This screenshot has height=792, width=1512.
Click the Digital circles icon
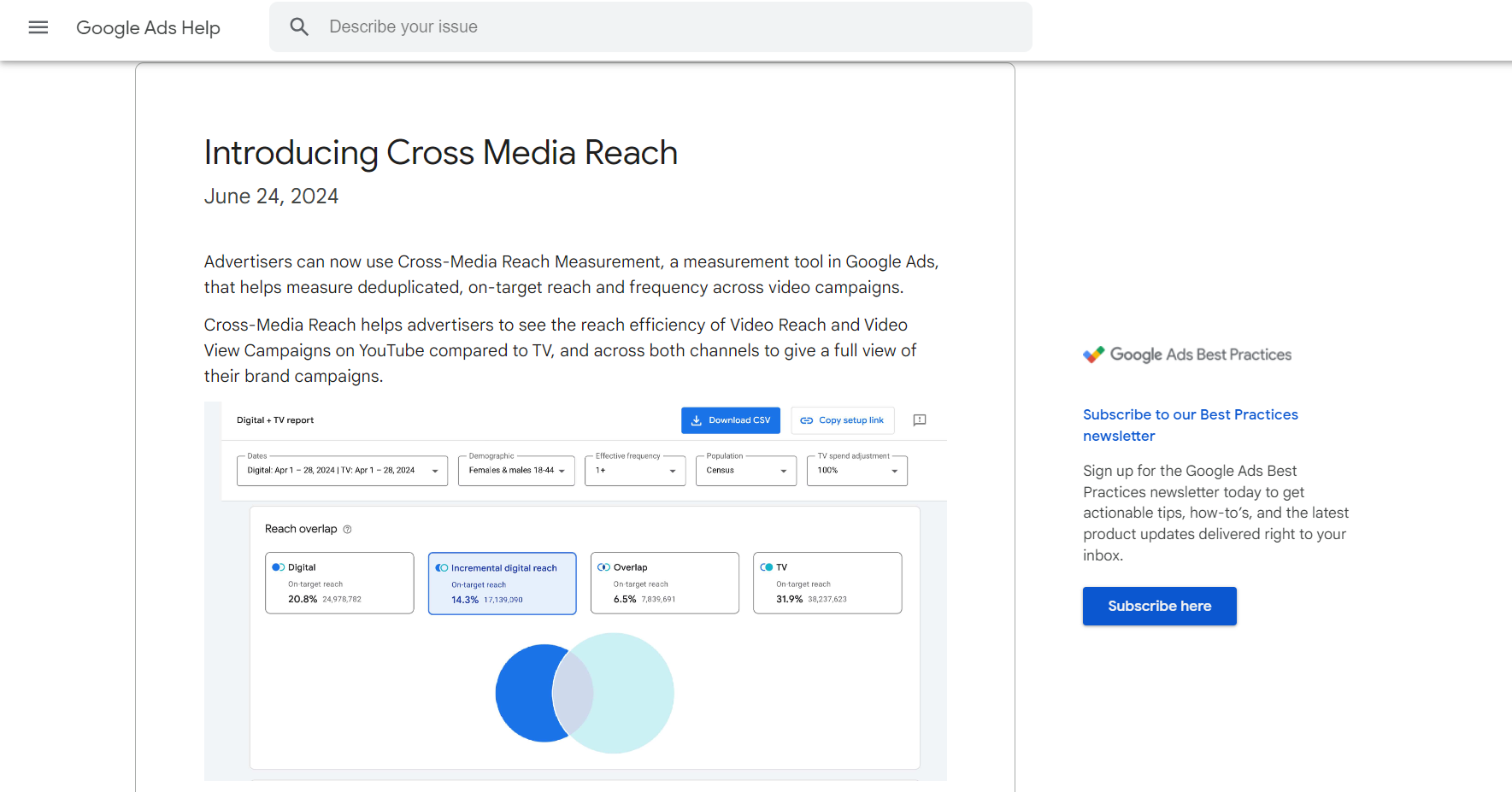point(278,567)
